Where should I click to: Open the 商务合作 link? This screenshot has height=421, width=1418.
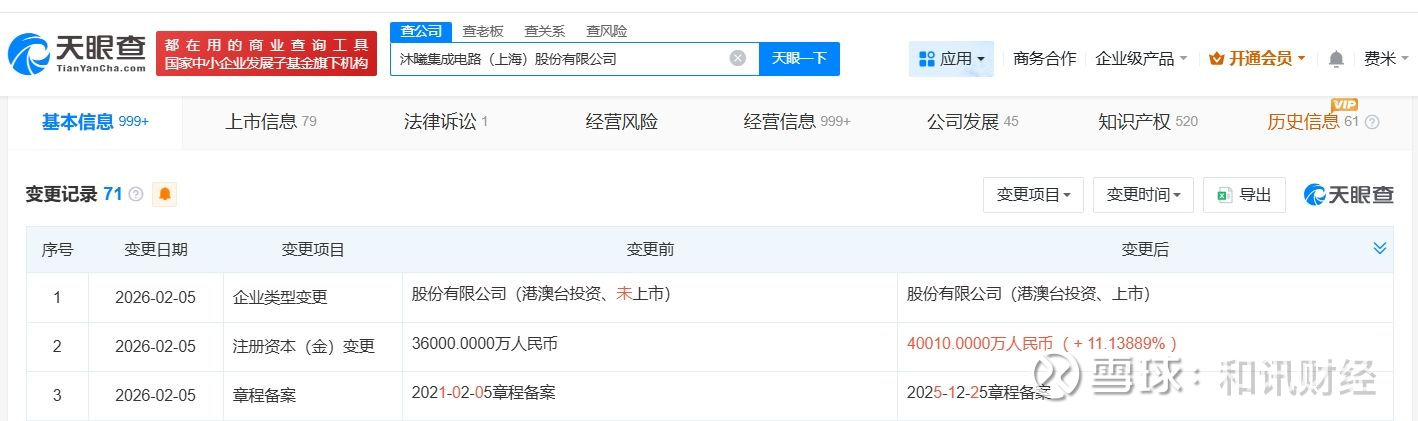[x=1044, y=59]
